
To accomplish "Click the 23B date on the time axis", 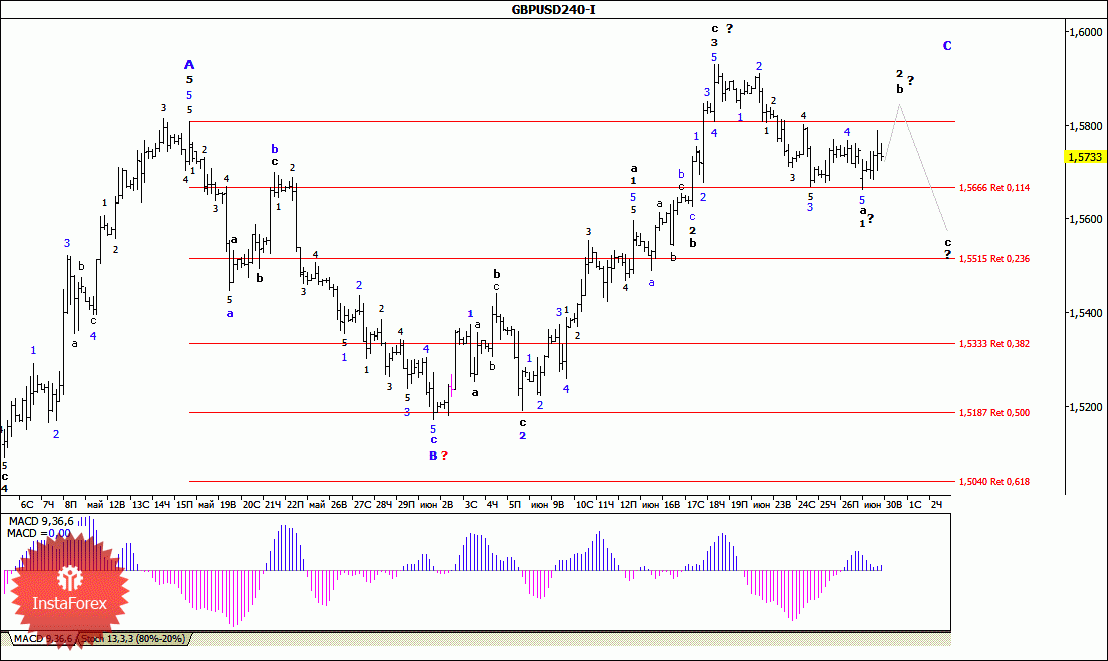I will (x=783, y=504).
